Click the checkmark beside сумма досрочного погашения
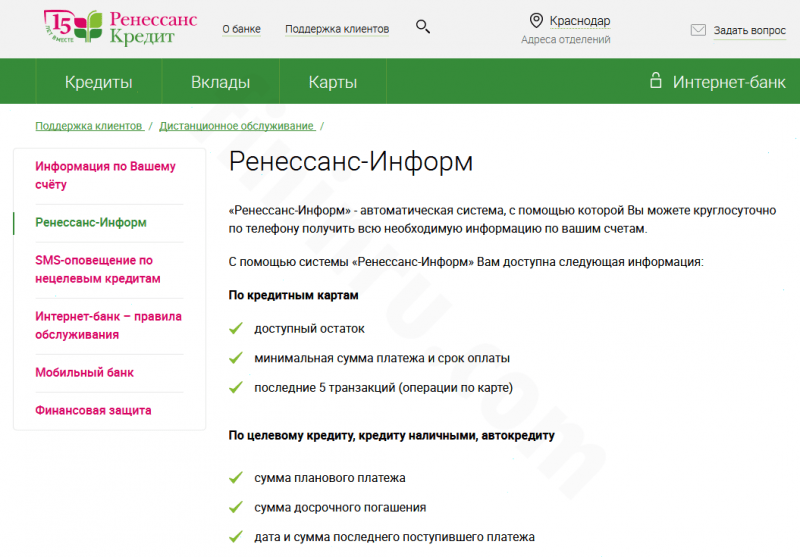Image resolution: width=800 pixels, height=557 pixels. 236,508
